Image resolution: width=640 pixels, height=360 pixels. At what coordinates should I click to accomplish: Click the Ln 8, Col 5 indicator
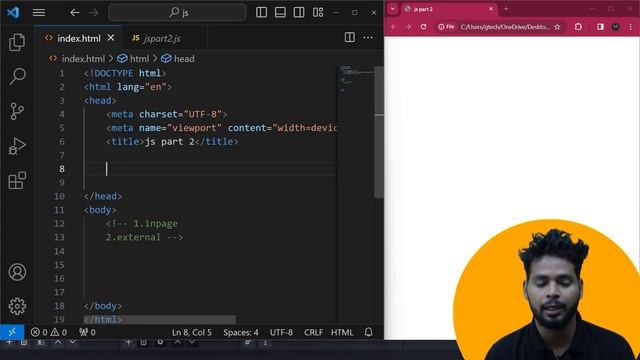tap(192, 332)
